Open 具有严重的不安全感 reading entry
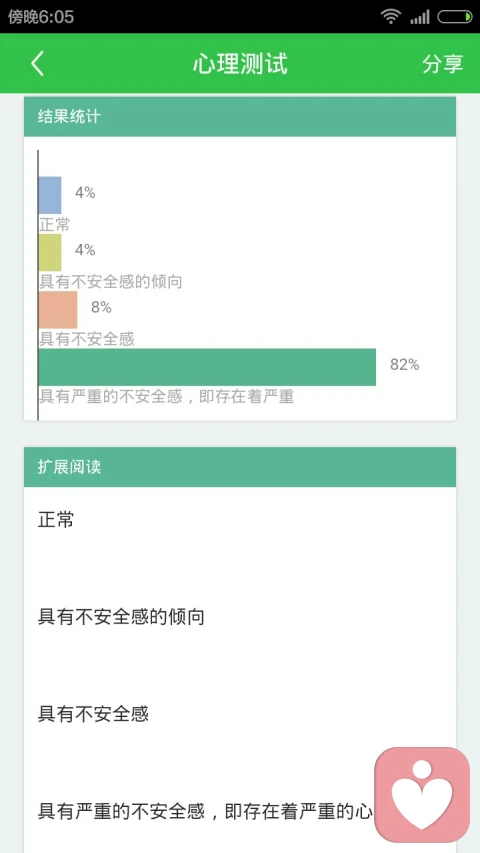Image resolution: width=480 pixels, height=853 pixels. pyautogui.click(x=205, y=812)
